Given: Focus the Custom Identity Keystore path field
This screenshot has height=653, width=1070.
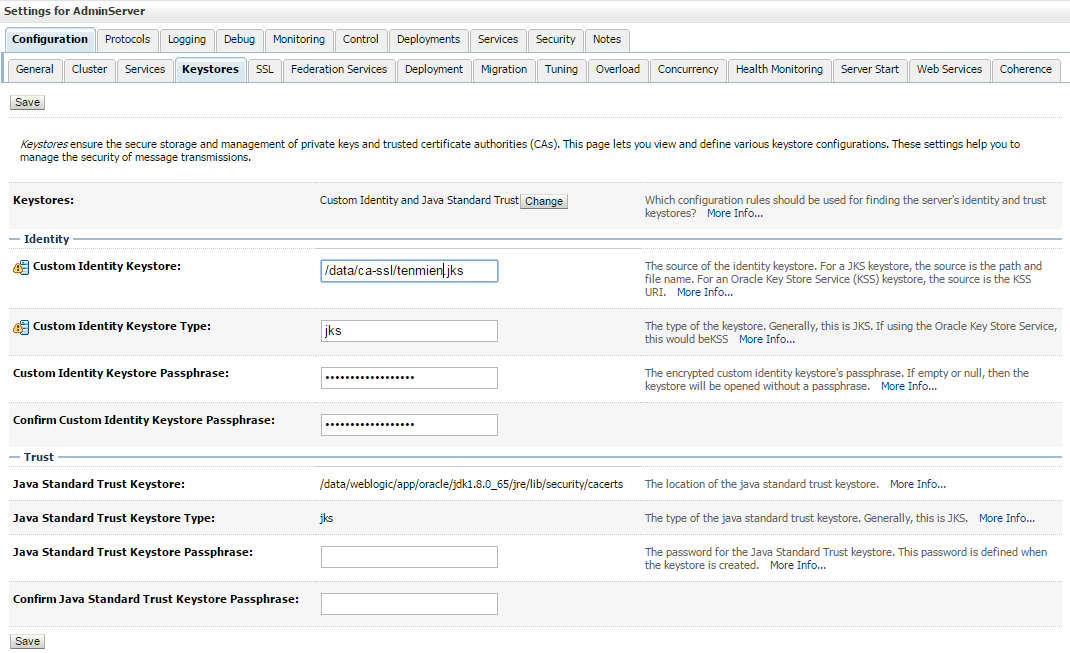Looking at the screenshot, I should tap(409, 271).
